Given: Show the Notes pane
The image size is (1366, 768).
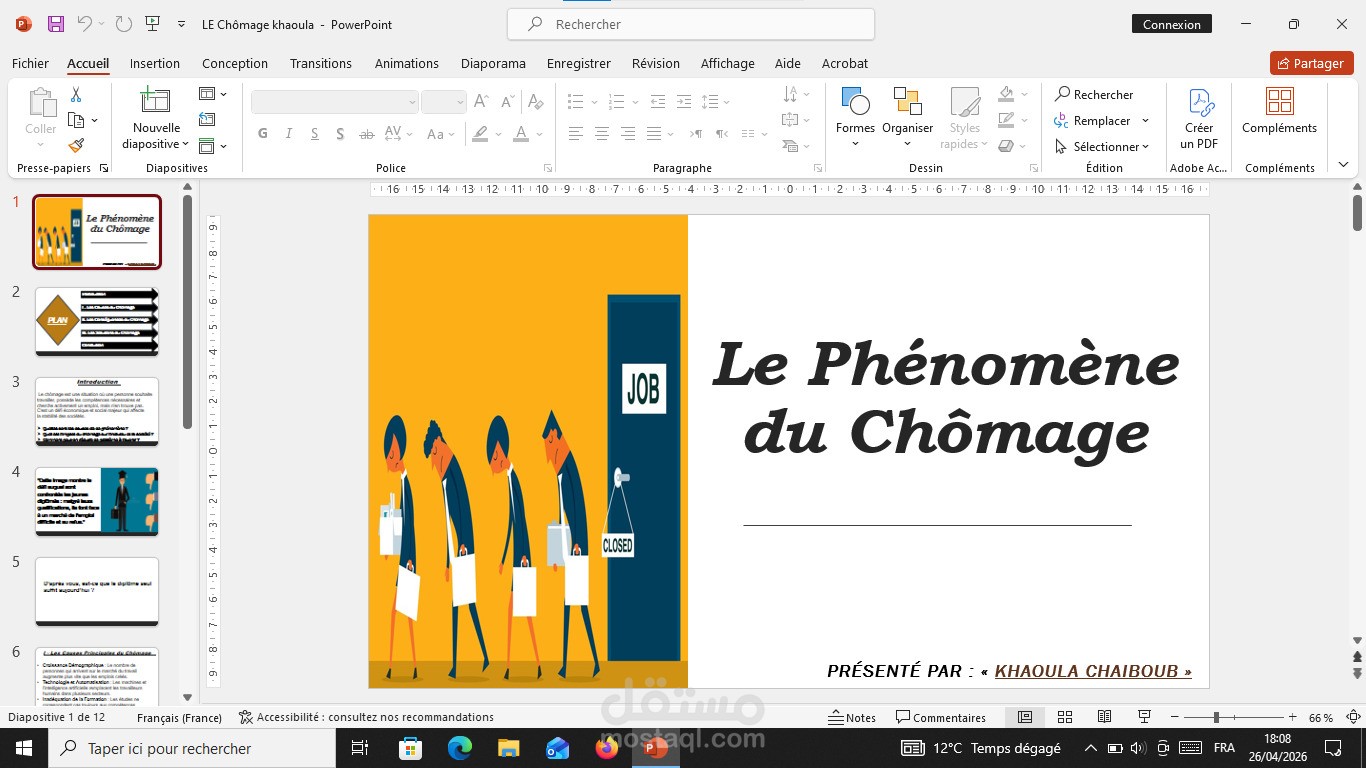Looking at the screenshot, I should click(x=852, y=717).
